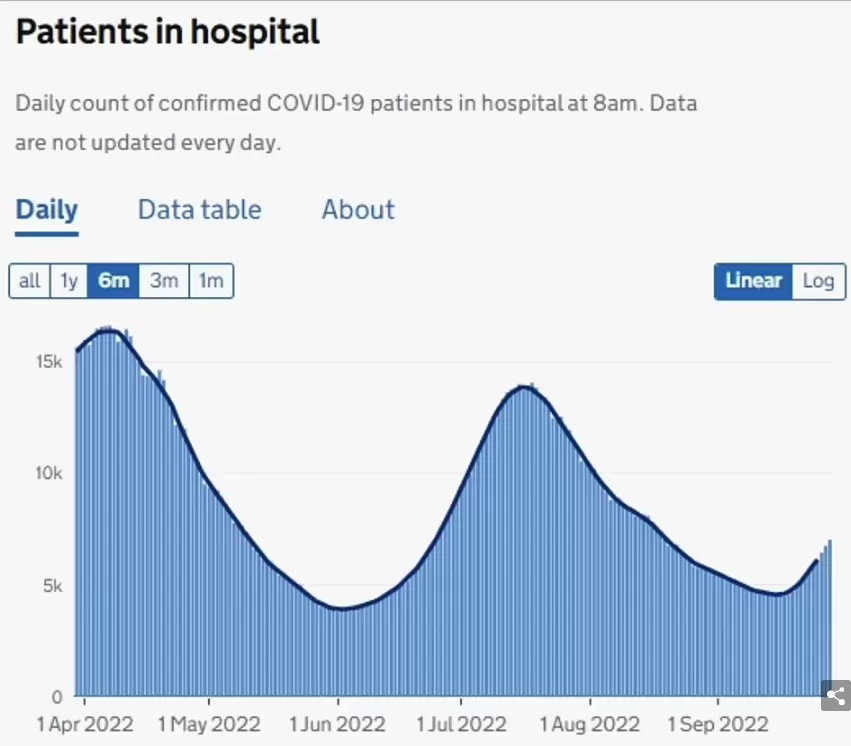Click the 1 Apr 2022 axis label
Image resolution: width=851 pixels, height=746 pixels.
(x=85, y=724)
